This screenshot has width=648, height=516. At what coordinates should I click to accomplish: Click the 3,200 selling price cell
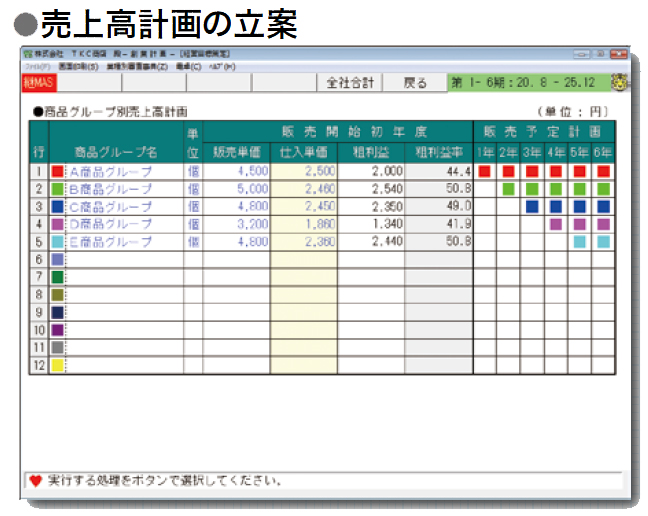point(236,224)
